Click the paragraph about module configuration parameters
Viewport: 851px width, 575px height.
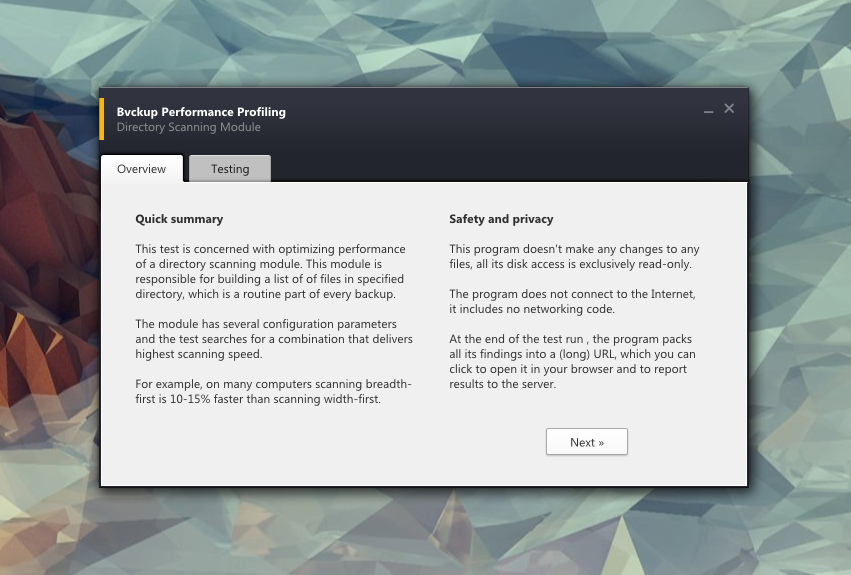[x=274, y=339]
